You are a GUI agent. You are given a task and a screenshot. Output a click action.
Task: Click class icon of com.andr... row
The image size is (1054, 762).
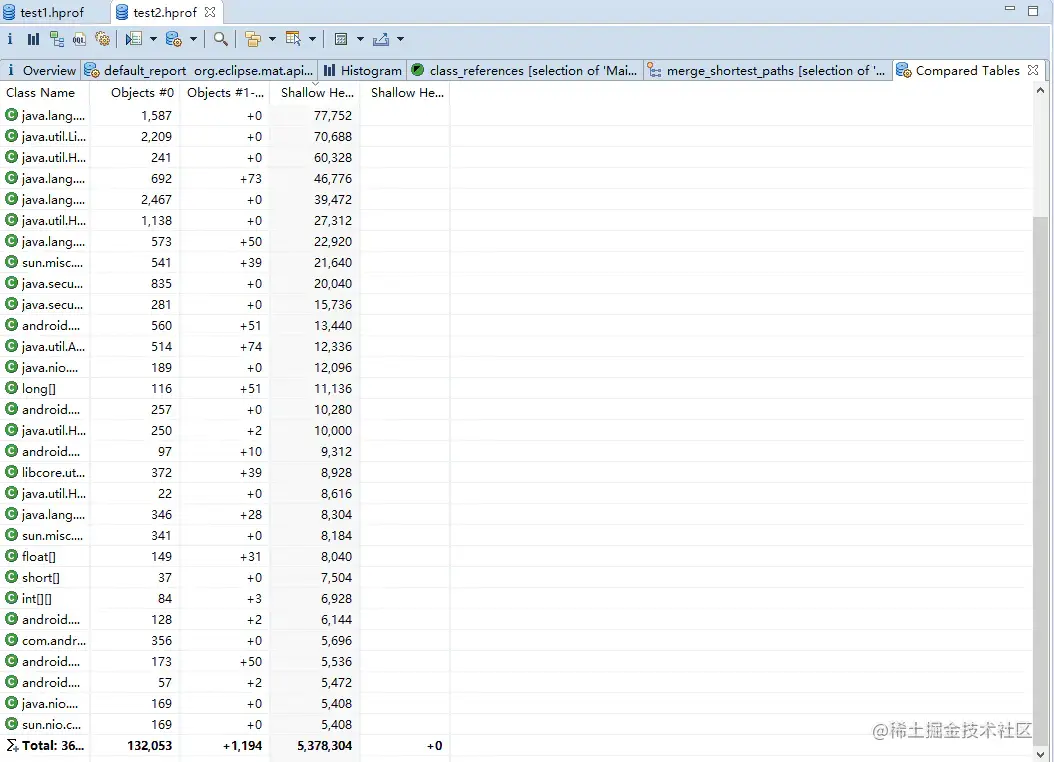[x=11, y=640]
